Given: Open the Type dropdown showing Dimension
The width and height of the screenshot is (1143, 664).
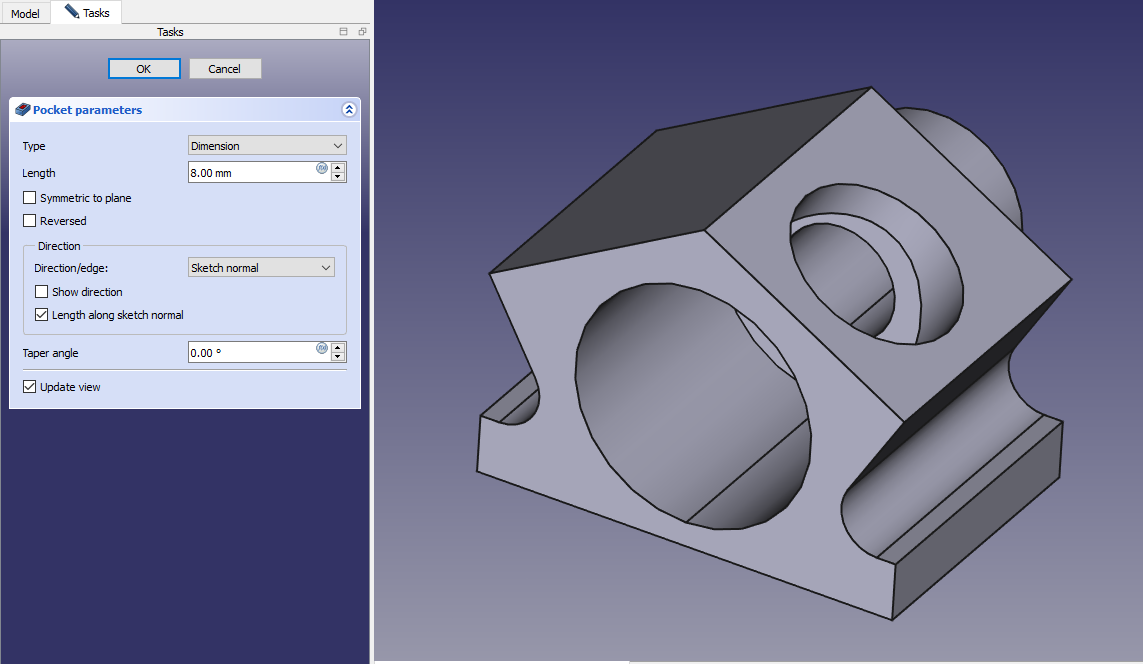Looking at the screenshot, I should [x=267, y=146].
